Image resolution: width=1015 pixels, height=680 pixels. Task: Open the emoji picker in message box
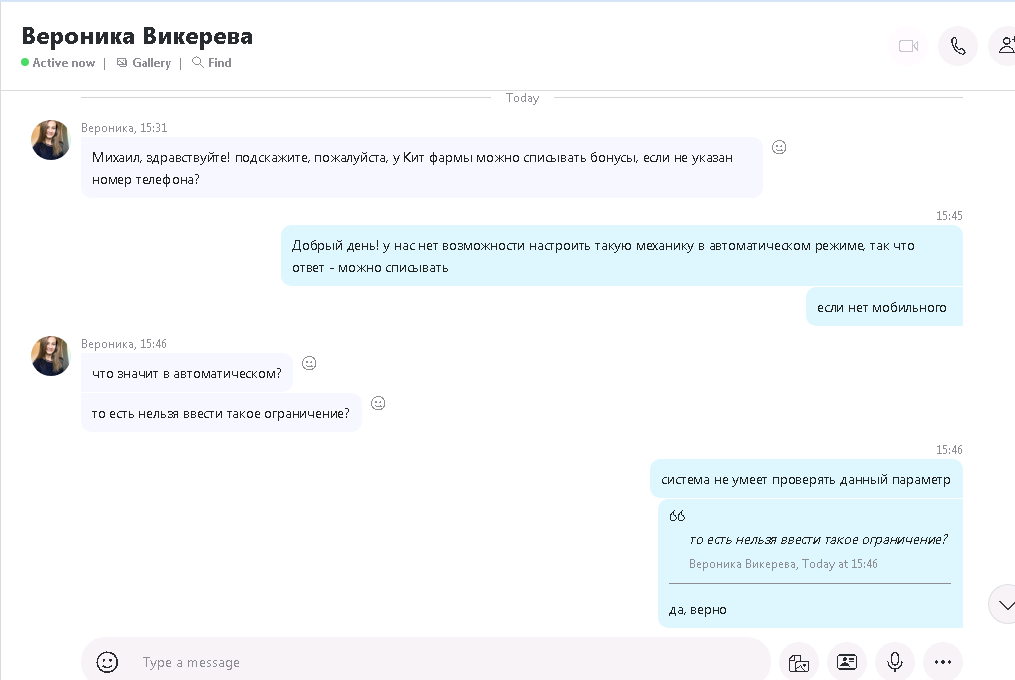pyautogui.click(x=107, y=662)
